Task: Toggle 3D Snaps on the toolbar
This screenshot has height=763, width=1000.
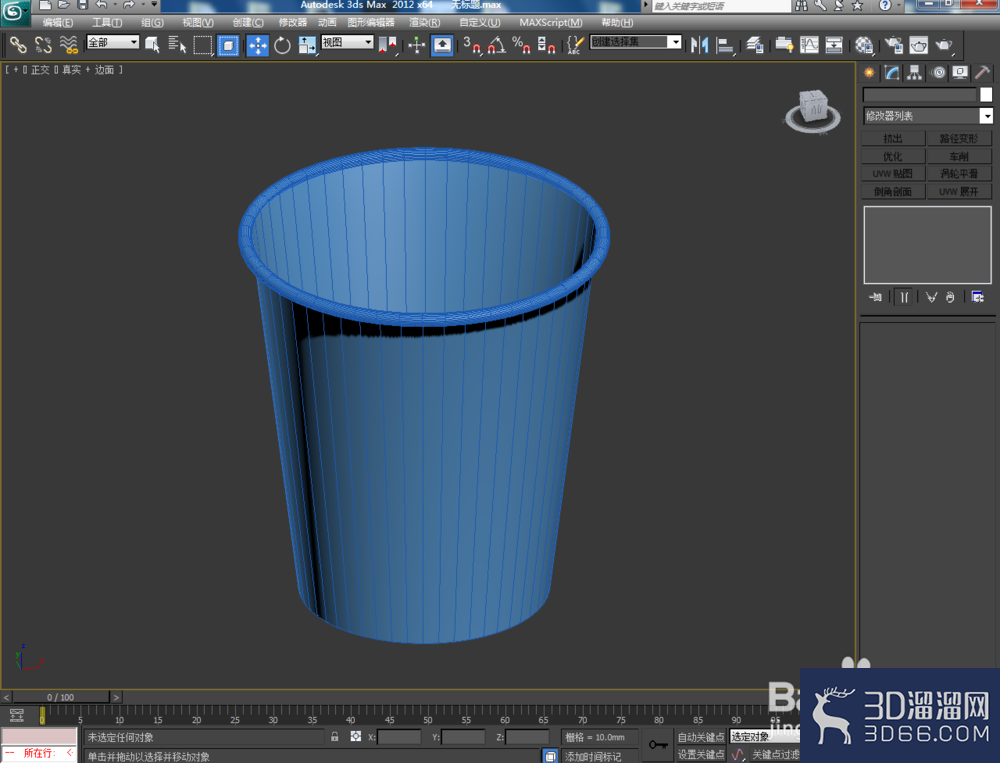Action: pyautogui.click(x=472, y=45)
